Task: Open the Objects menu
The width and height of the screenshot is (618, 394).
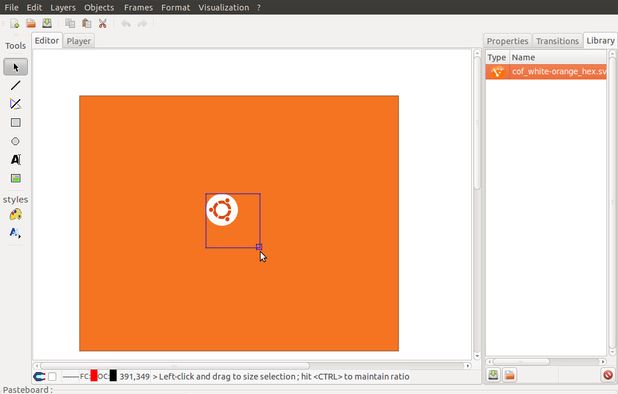Action: coord(99,7)
